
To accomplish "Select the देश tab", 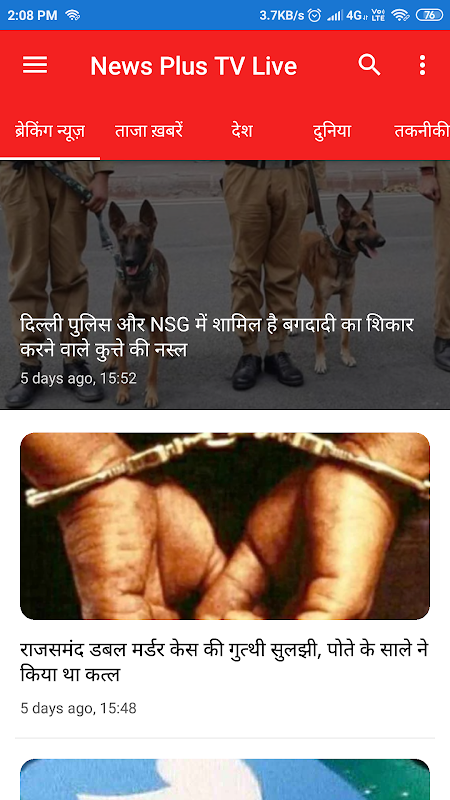I will [242, 132].
